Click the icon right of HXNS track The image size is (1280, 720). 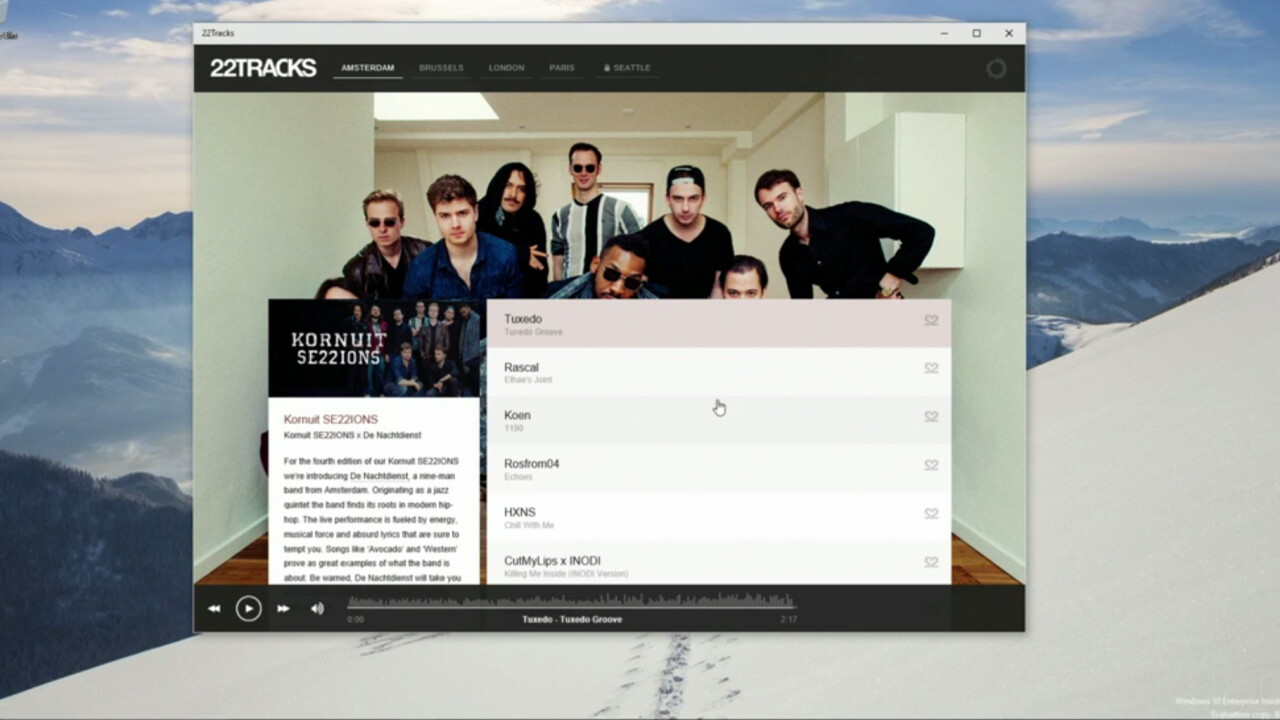931,514
